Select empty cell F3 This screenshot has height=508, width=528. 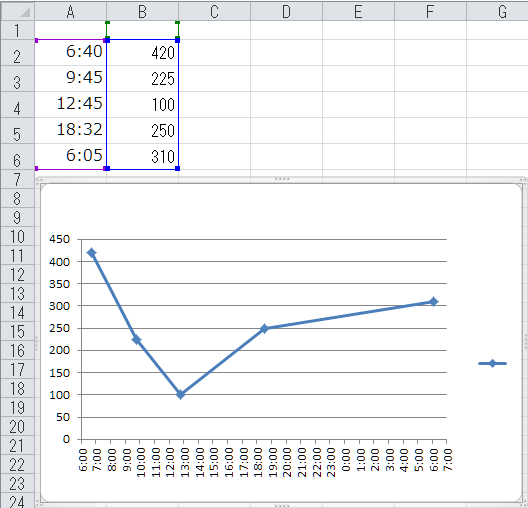430,79
